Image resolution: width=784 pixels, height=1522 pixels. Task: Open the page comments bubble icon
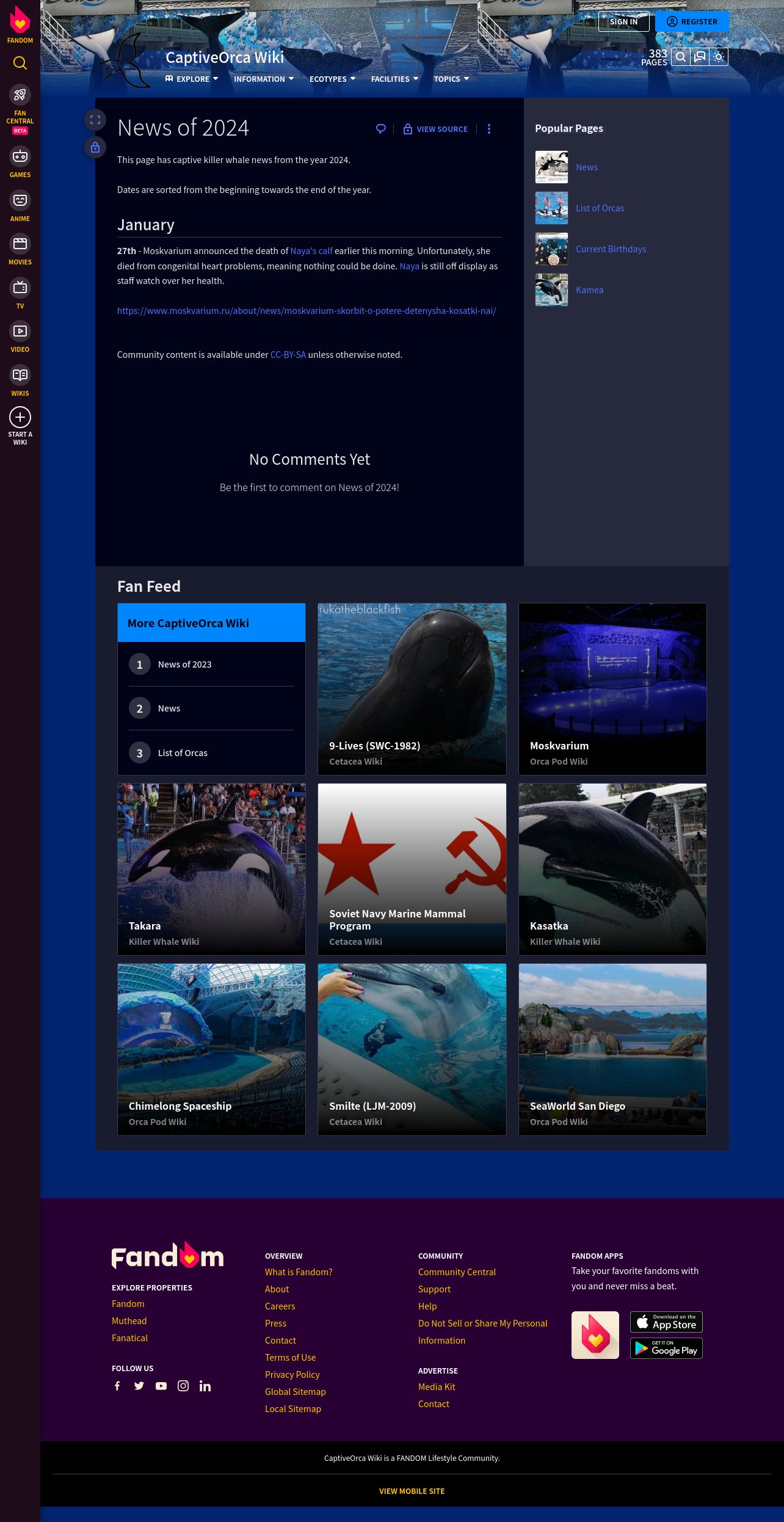click(381, 129)
